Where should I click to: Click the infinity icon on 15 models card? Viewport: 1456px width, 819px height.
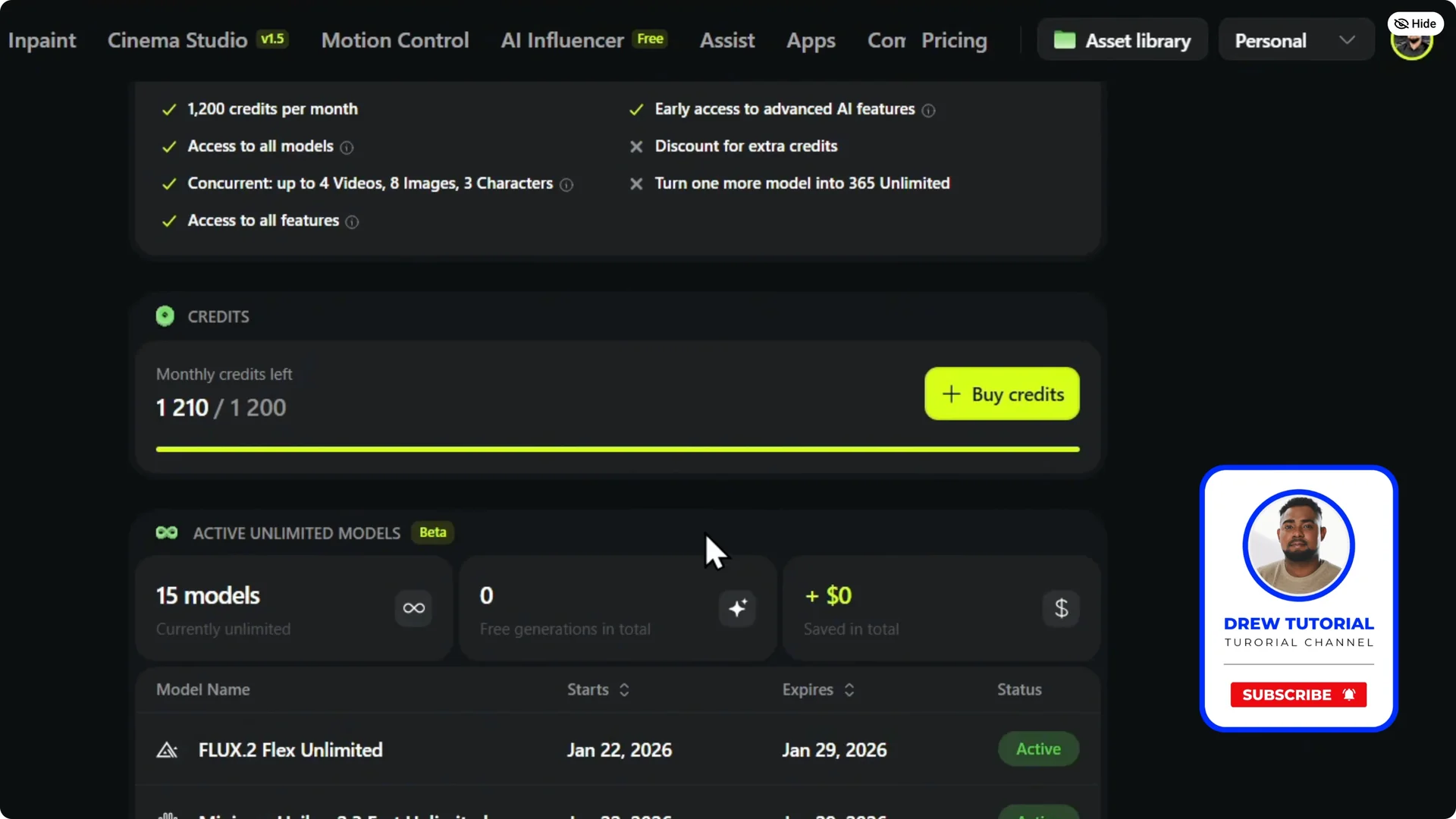(413, 608)
